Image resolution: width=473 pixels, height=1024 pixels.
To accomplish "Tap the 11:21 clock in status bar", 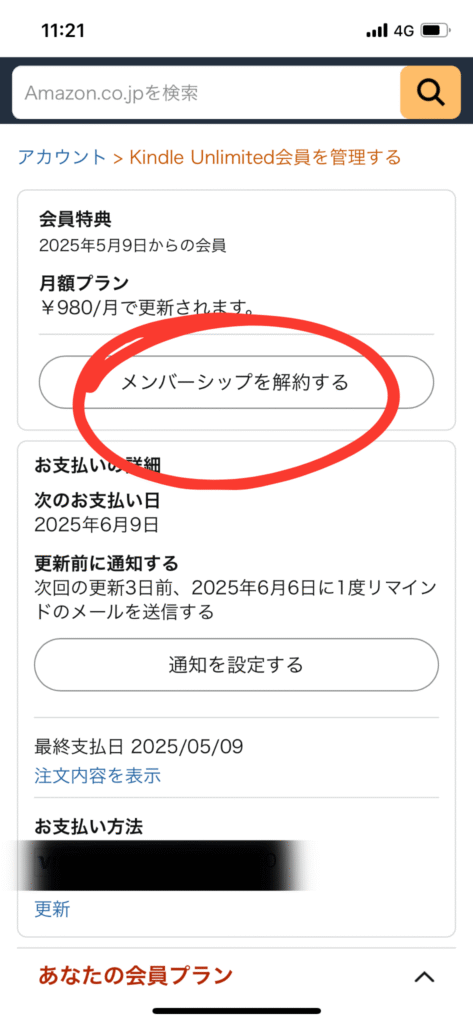I will [62, 30].
